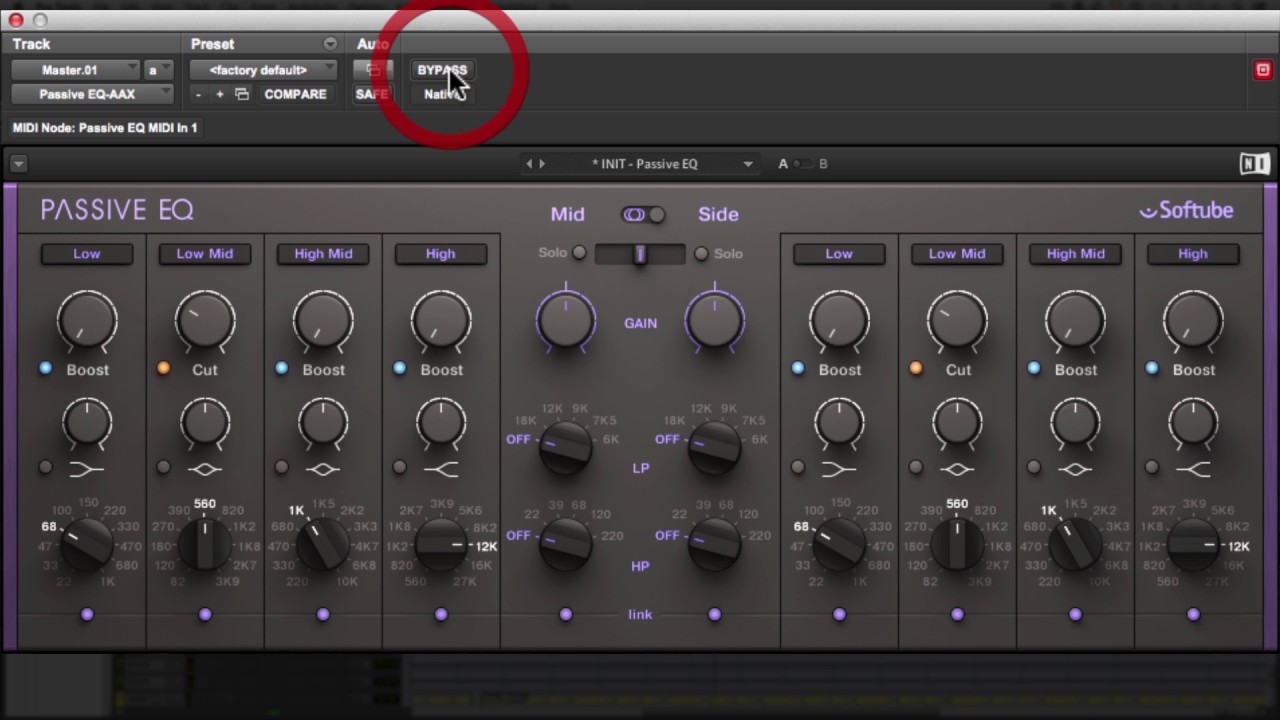Toggle Mid High Mid band Boost LED
Viewport: 1280px width, 720px height.
pos(281,369)
